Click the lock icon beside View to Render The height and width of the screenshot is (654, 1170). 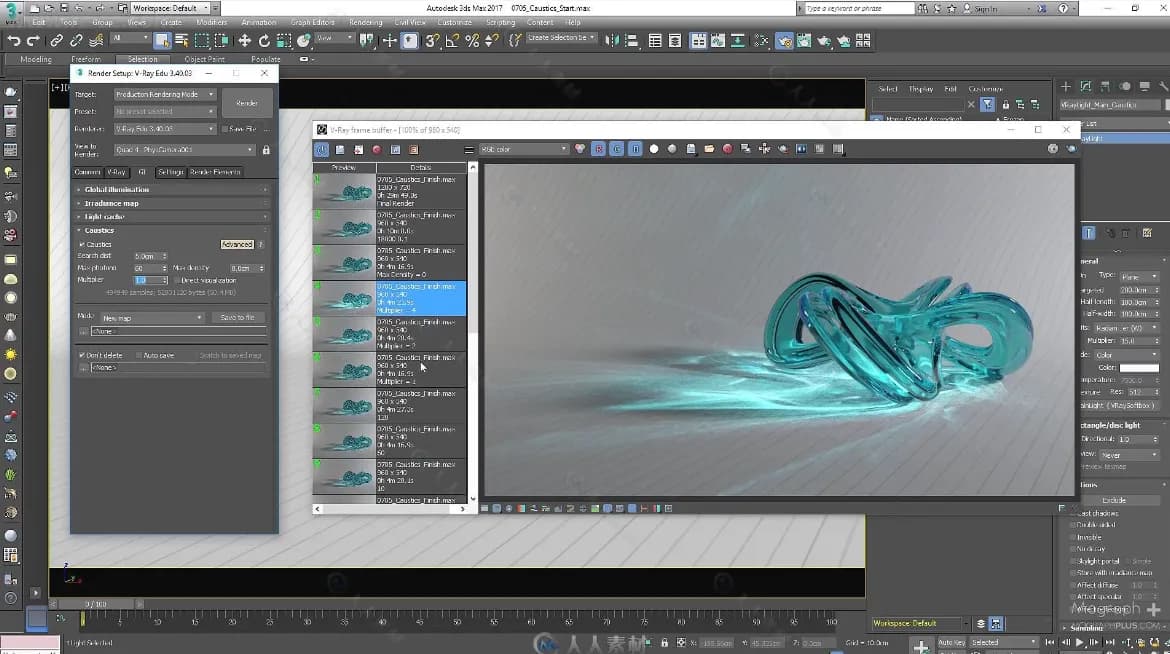266,150
